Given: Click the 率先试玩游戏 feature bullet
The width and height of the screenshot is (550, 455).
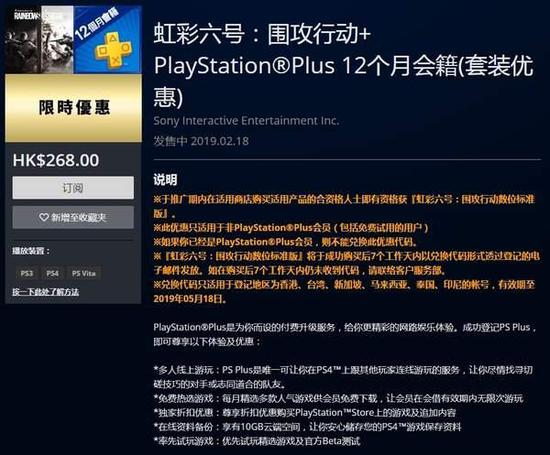Looking at the screenshot, I should tap(257, 441).
